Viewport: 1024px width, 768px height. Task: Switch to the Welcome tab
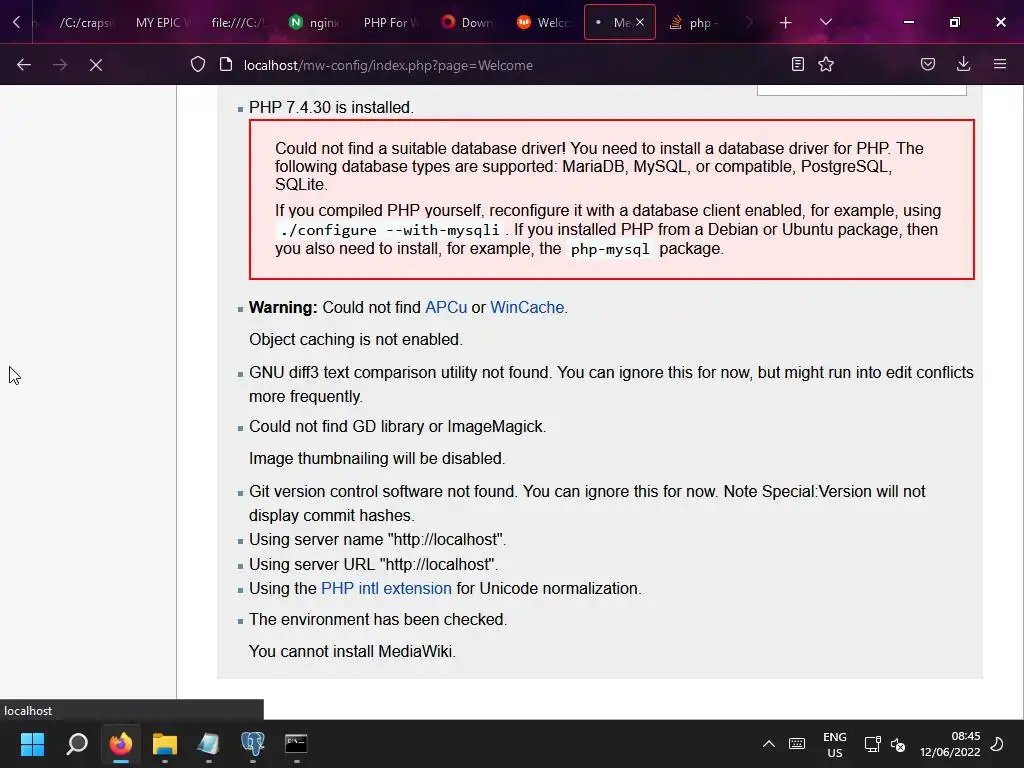543,22
